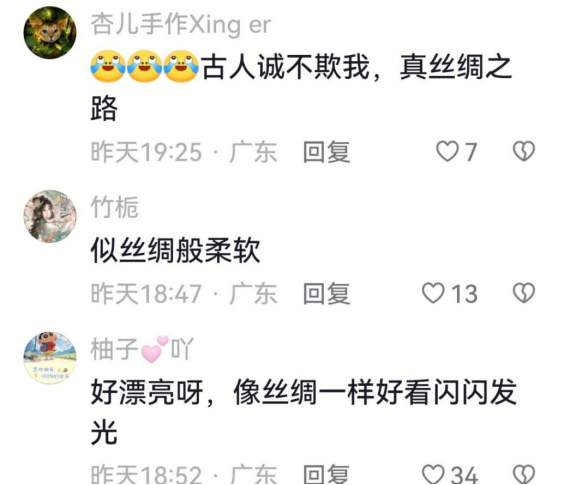
Task: Reply to the comment posted at 19:25
Action: pyautogui.click(x=326, y=151)
